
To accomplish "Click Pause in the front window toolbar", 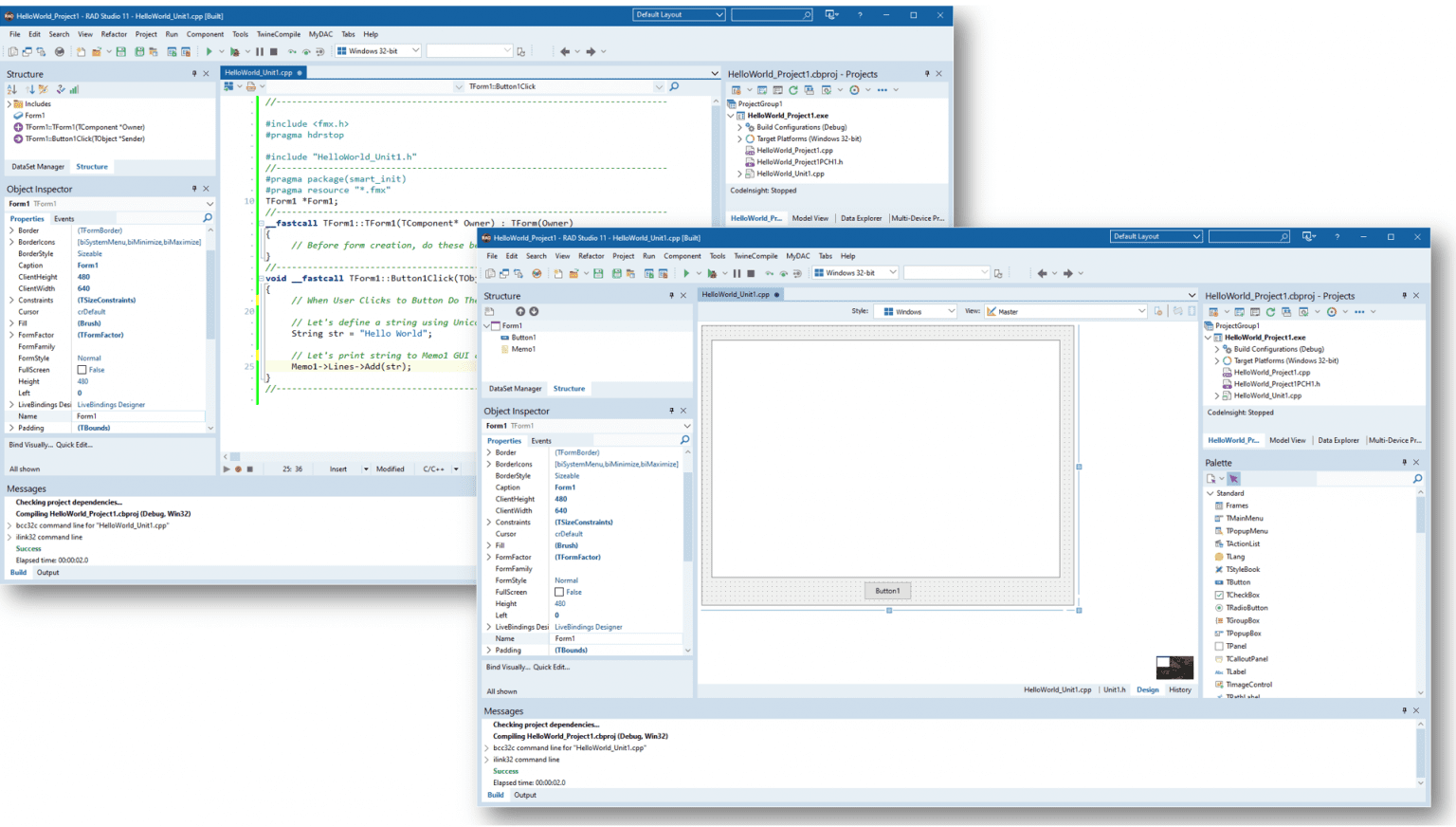I will [x=737, y=273].
